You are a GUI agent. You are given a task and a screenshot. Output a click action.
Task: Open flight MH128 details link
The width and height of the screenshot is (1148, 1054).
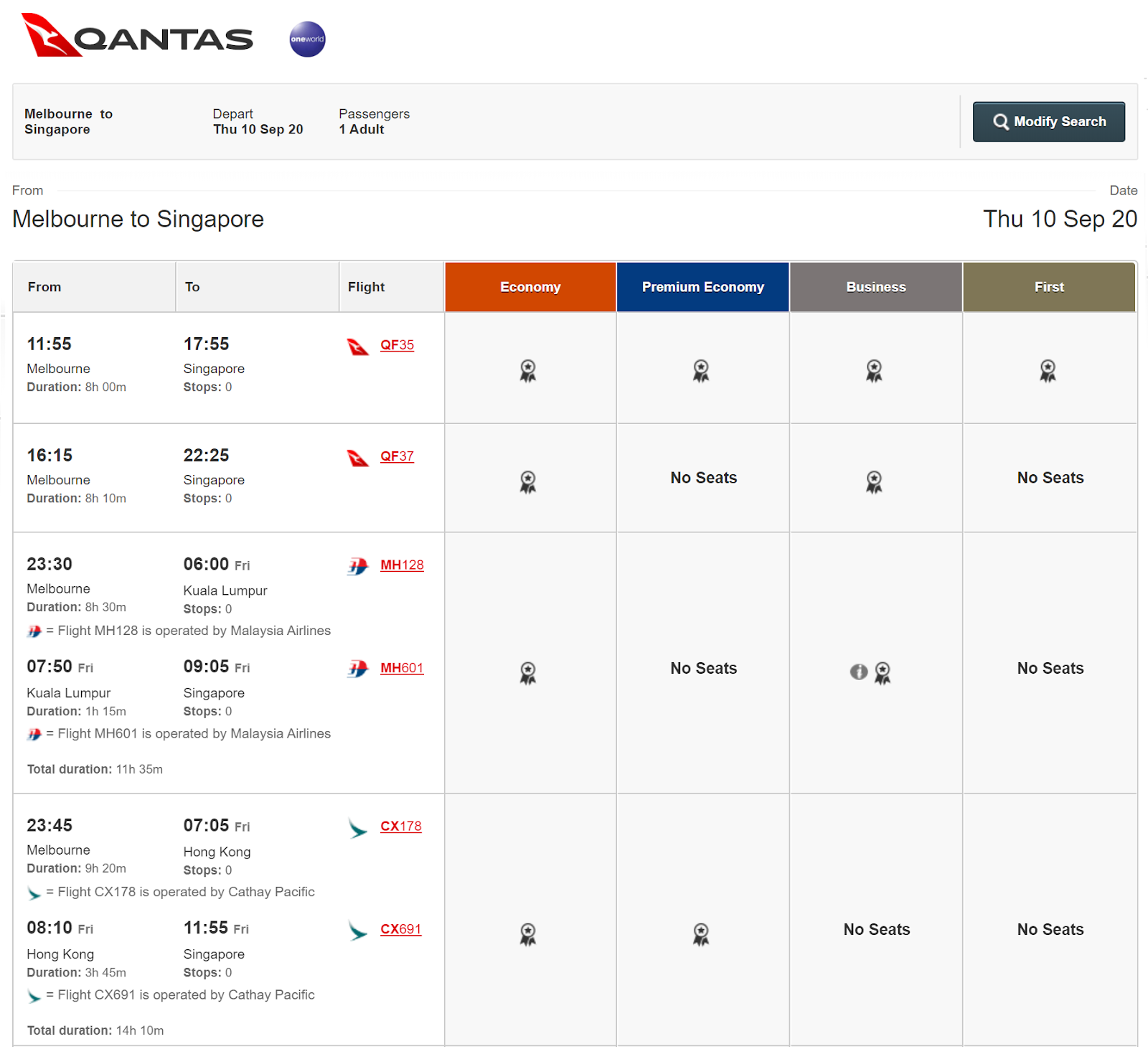click(x=402, y=565)
